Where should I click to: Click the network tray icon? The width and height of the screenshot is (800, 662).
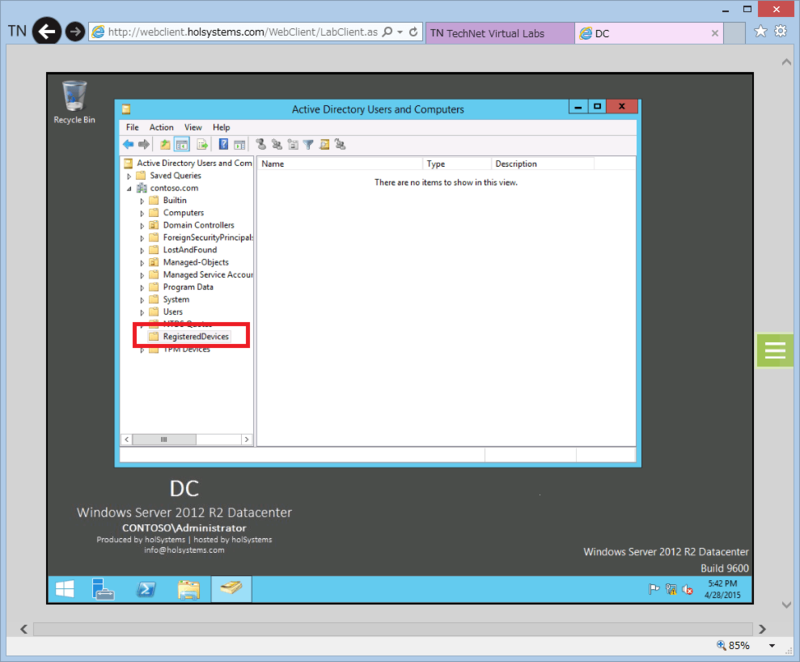click(671, 590)
